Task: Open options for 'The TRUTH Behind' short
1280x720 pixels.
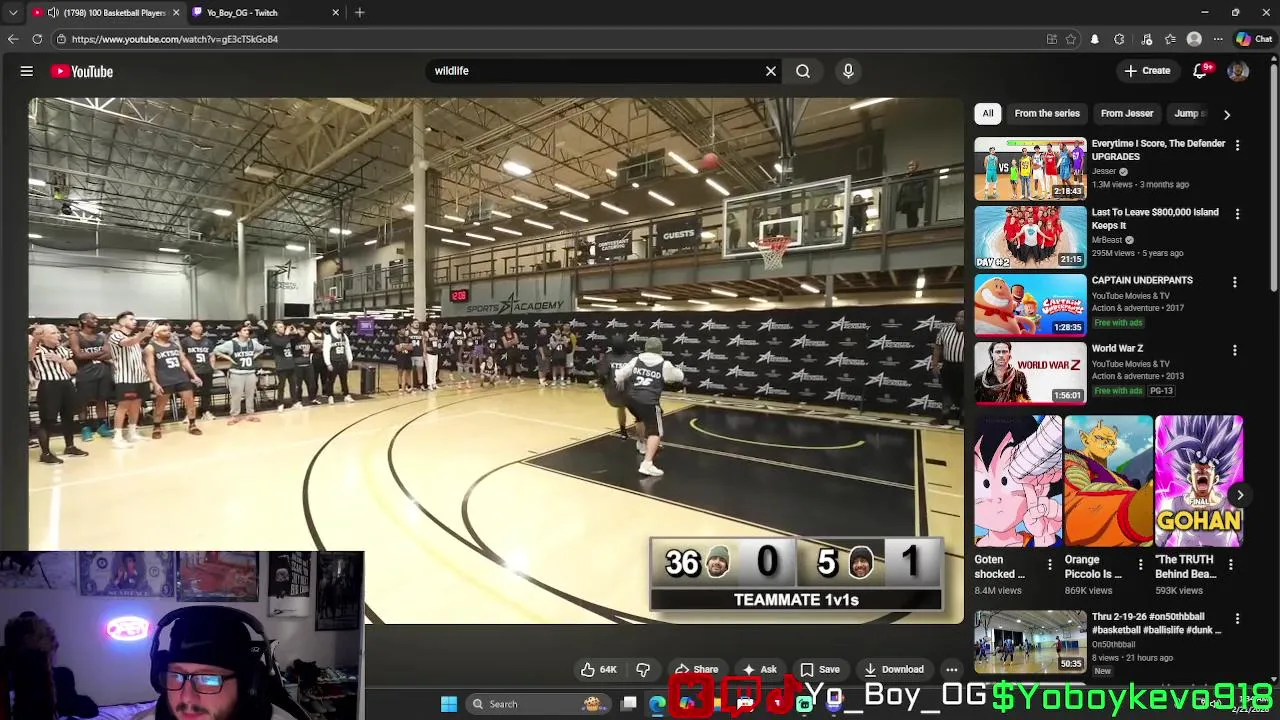Action: click(1230, 565)
